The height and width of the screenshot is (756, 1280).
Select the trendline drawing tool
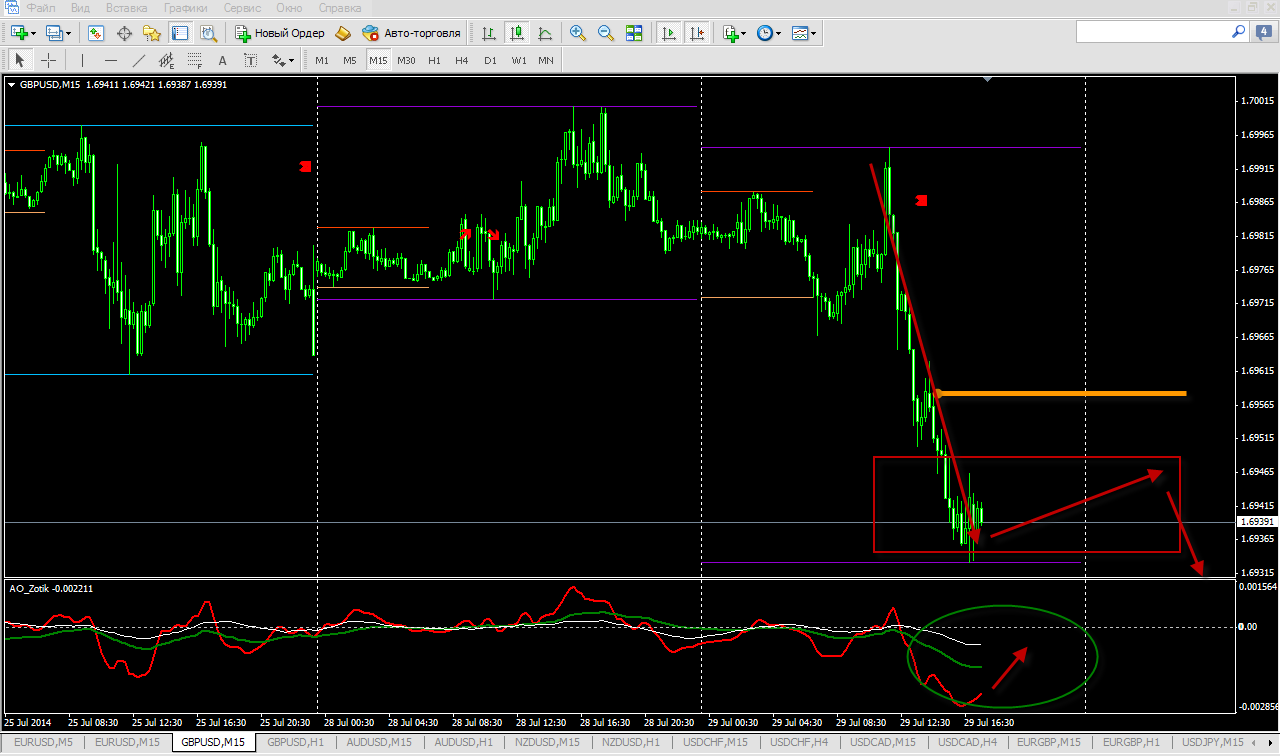point(138,60)
